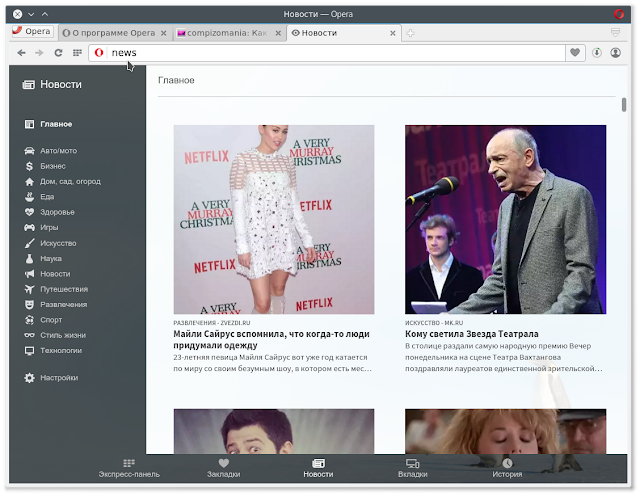Click the Opera logo icon in the address bar
The width and height of the screenshot is (640, 496).
point(99,53)
